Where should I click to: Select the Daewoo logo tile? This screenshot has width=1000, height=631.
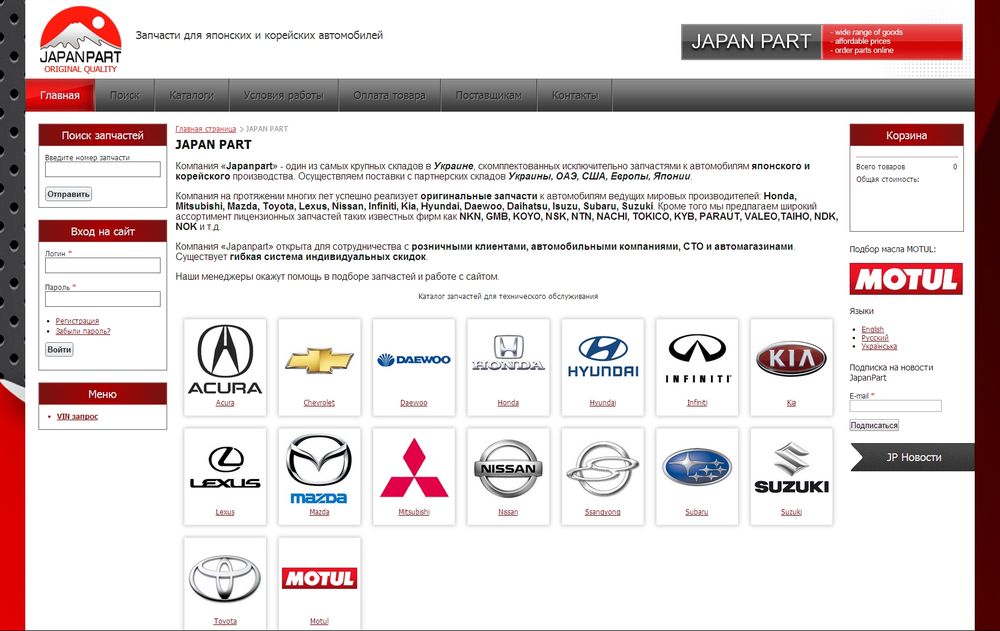tap(414, 360)
